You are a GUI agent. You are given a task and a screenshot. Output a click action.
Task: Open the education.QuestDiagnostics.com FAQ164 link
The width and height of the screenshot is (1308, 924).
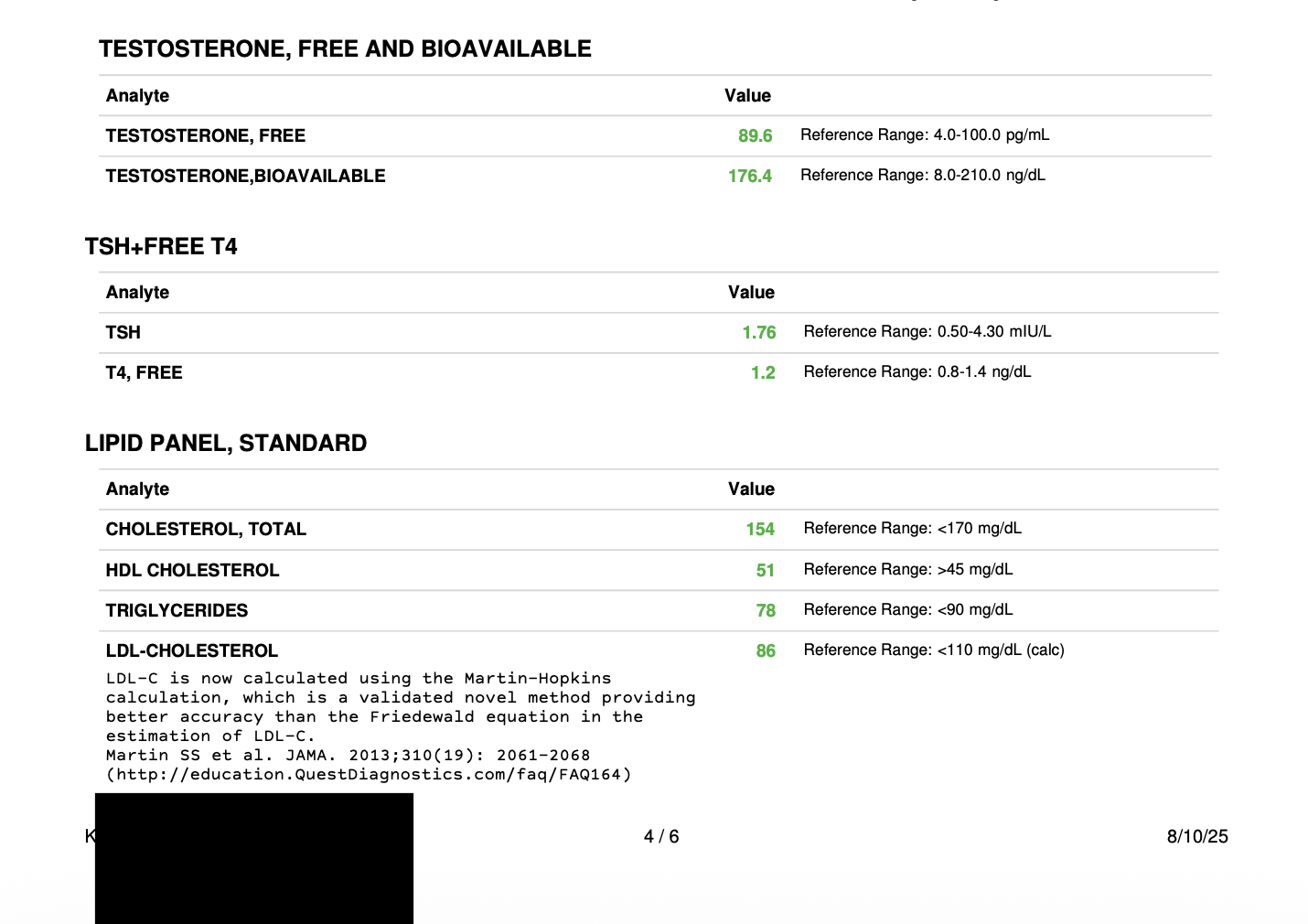pos(369,774)
